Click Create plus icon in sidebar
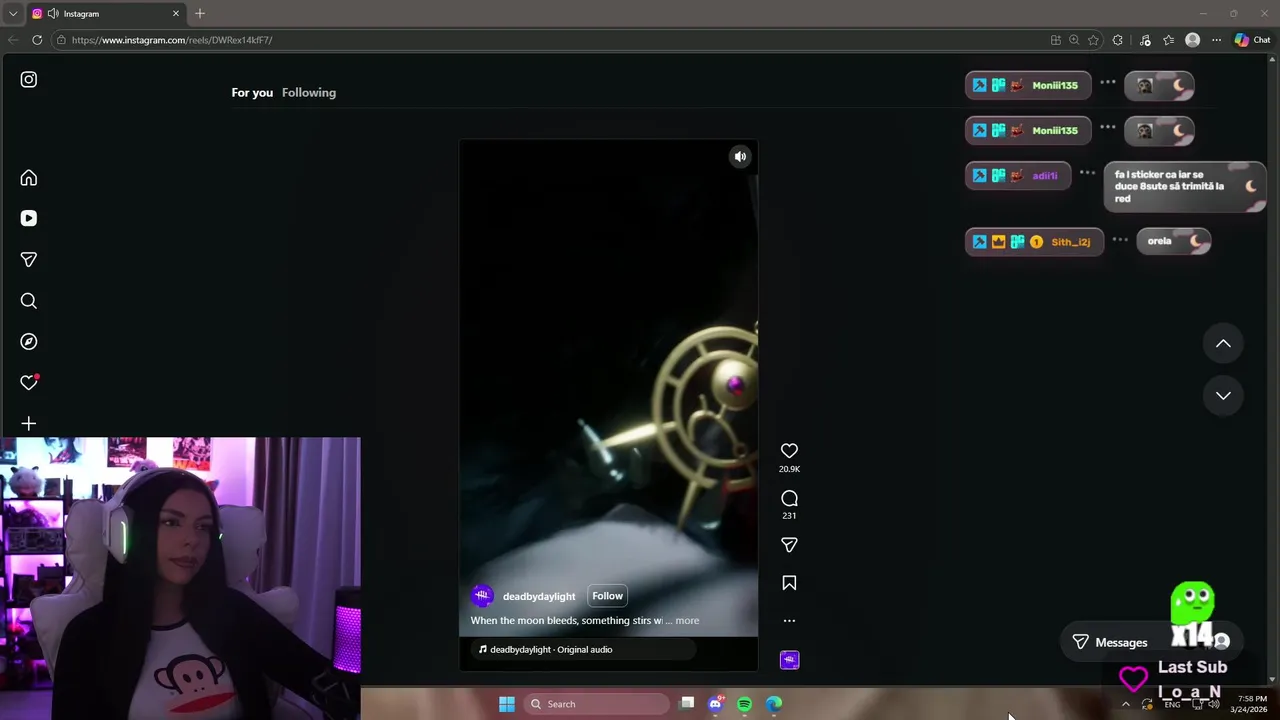Viewport: 1280px width, 720px height. tap(29, 424)
